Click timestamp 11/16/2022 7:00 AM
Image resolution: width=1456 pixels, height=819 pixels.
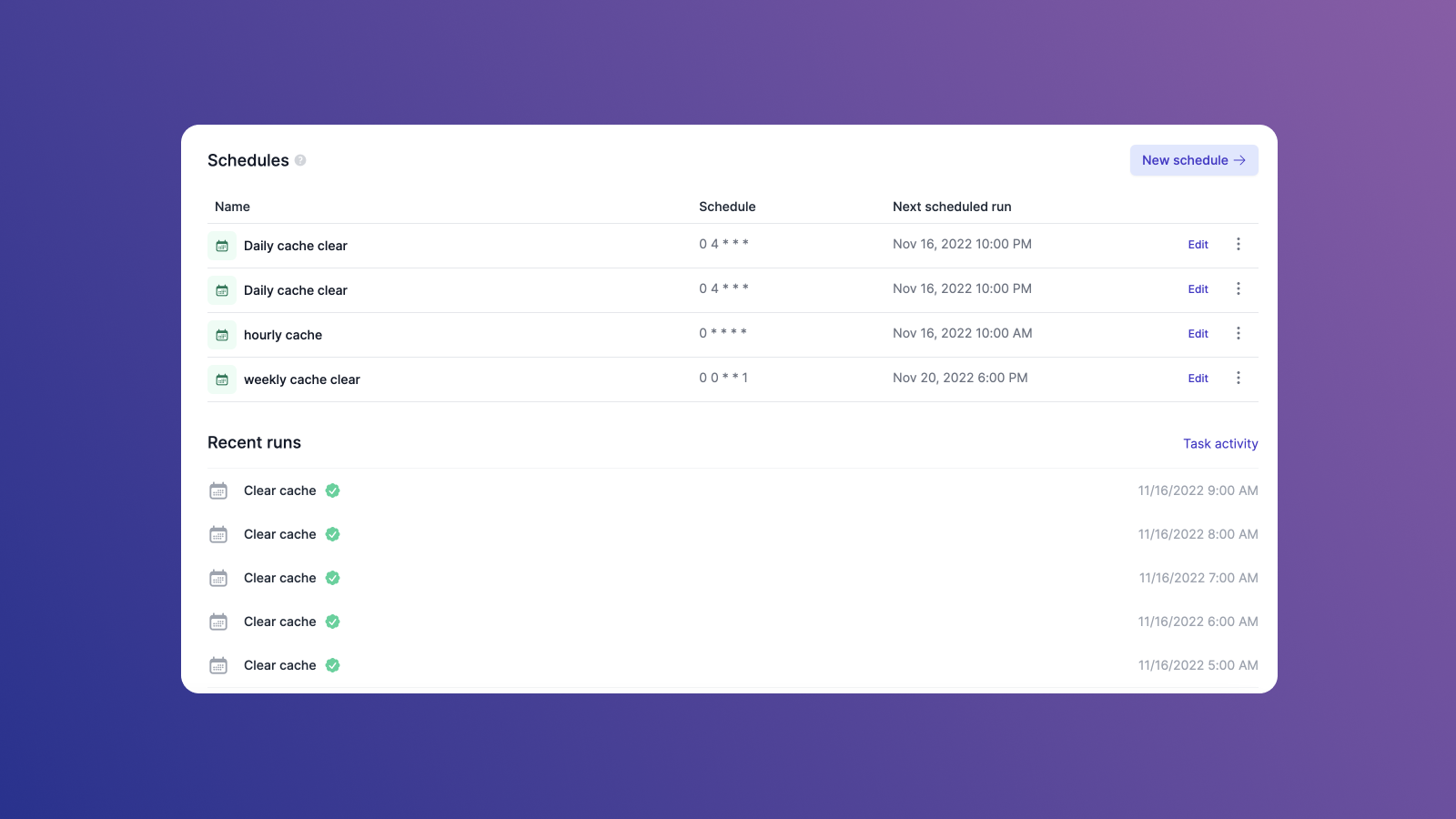tap(1198, 578)
